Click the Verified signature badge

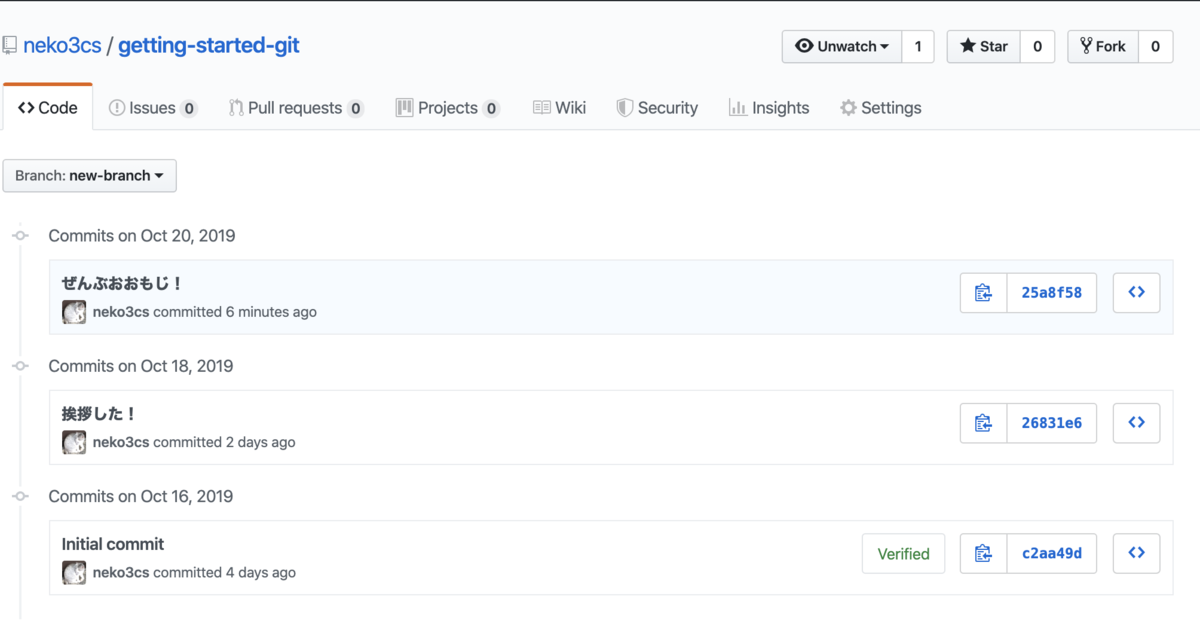pos(903,553)
